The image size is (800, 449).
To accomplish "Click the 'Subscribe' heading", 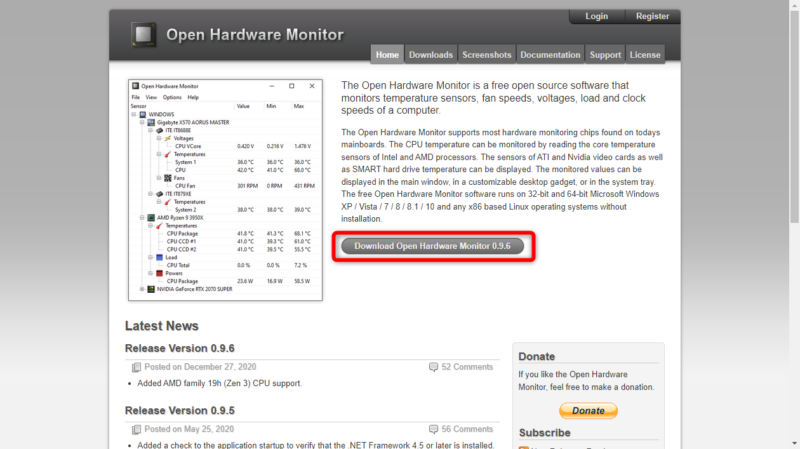I will [x=544, y=433].
